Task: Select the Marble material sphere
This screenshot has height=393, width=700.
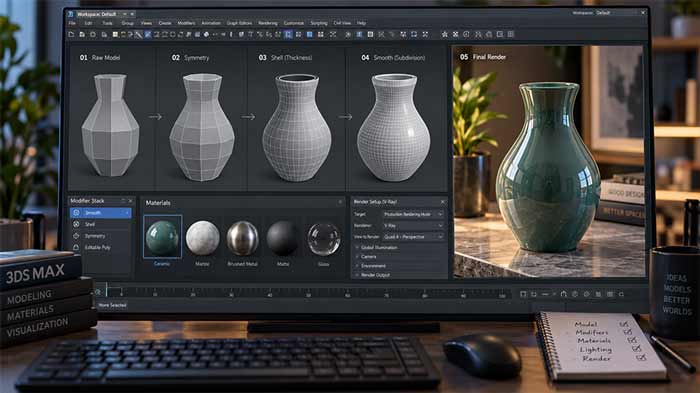Action: pos(203,238)
